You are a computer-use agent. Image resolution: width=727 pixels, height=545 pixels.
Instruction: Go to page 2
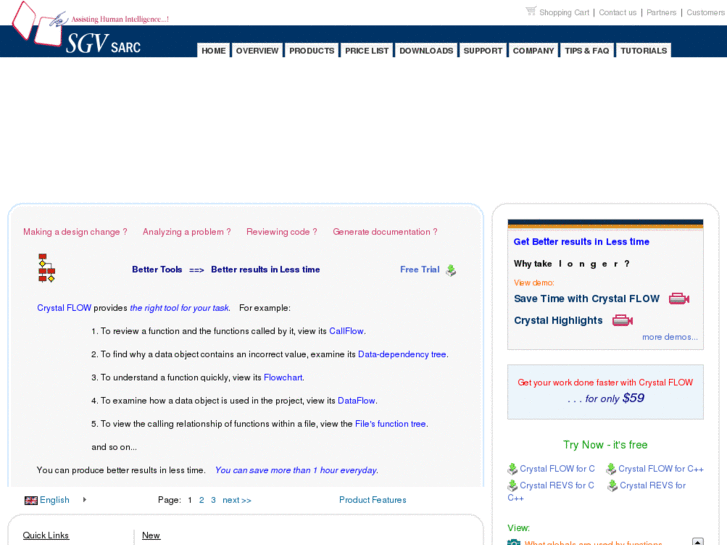click(x=202, y=500)
